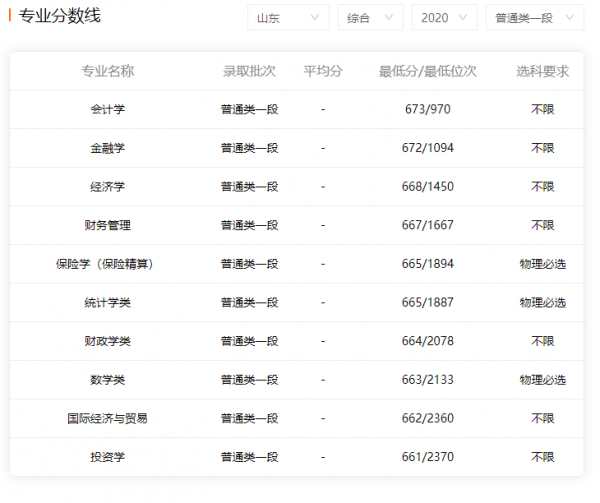Screen dimensions: 600x503
Task: Select the 数学类 major name
Action: click(108, 380)
